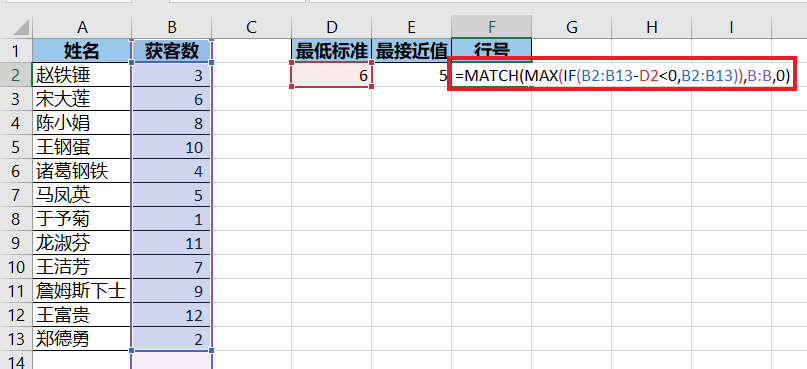Select the 获客数 header cell
Viewport: 807px width, 369px height.
172,51
